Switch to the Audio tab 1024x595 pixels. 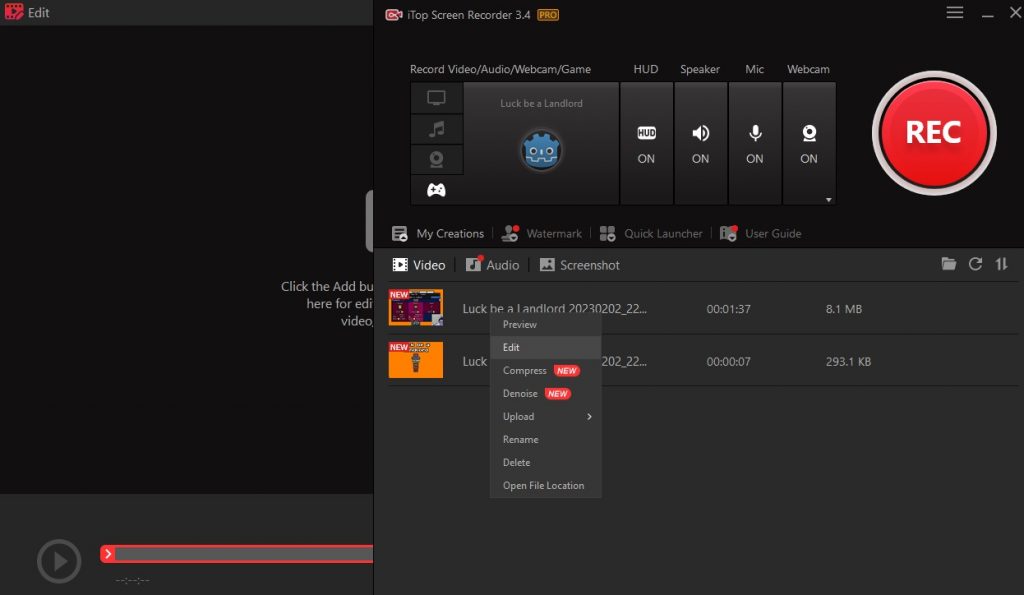coord(492,265)
